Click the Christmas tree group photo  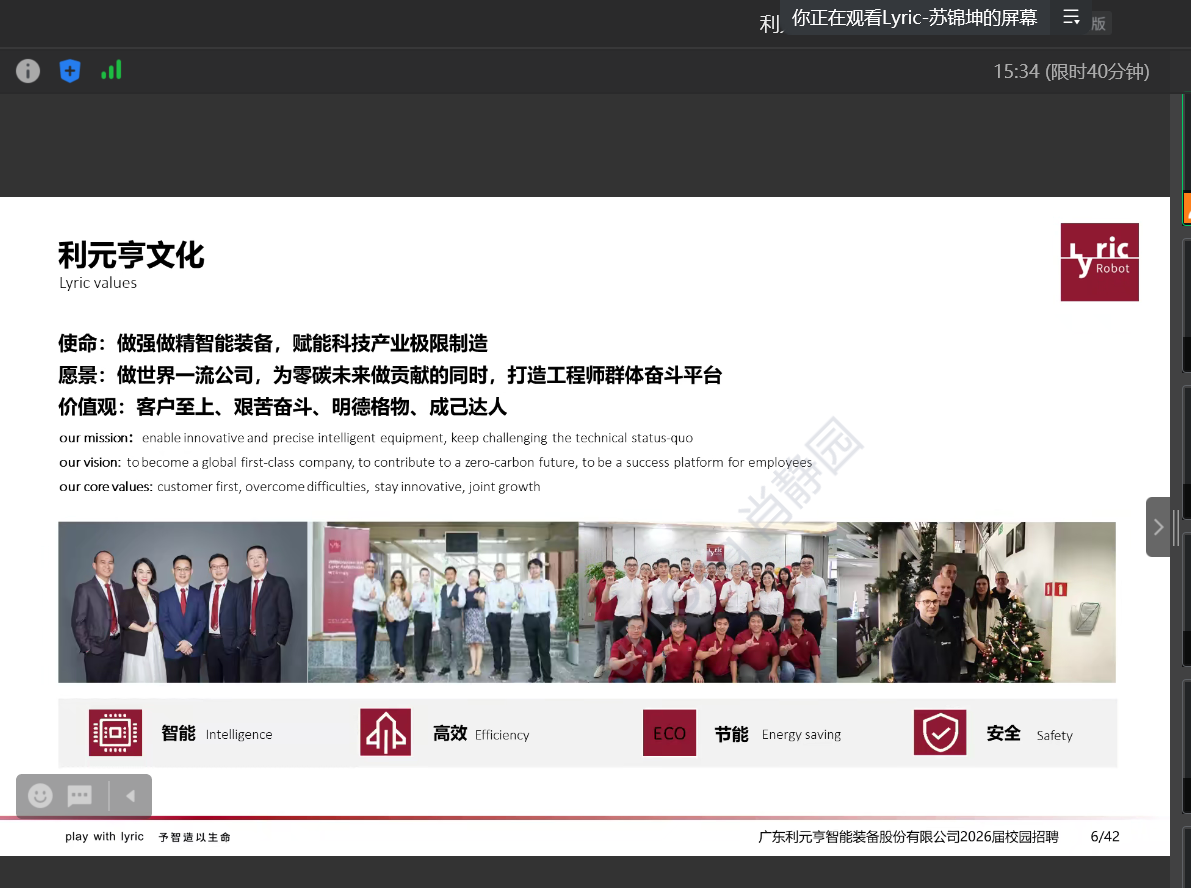(976, 602)
